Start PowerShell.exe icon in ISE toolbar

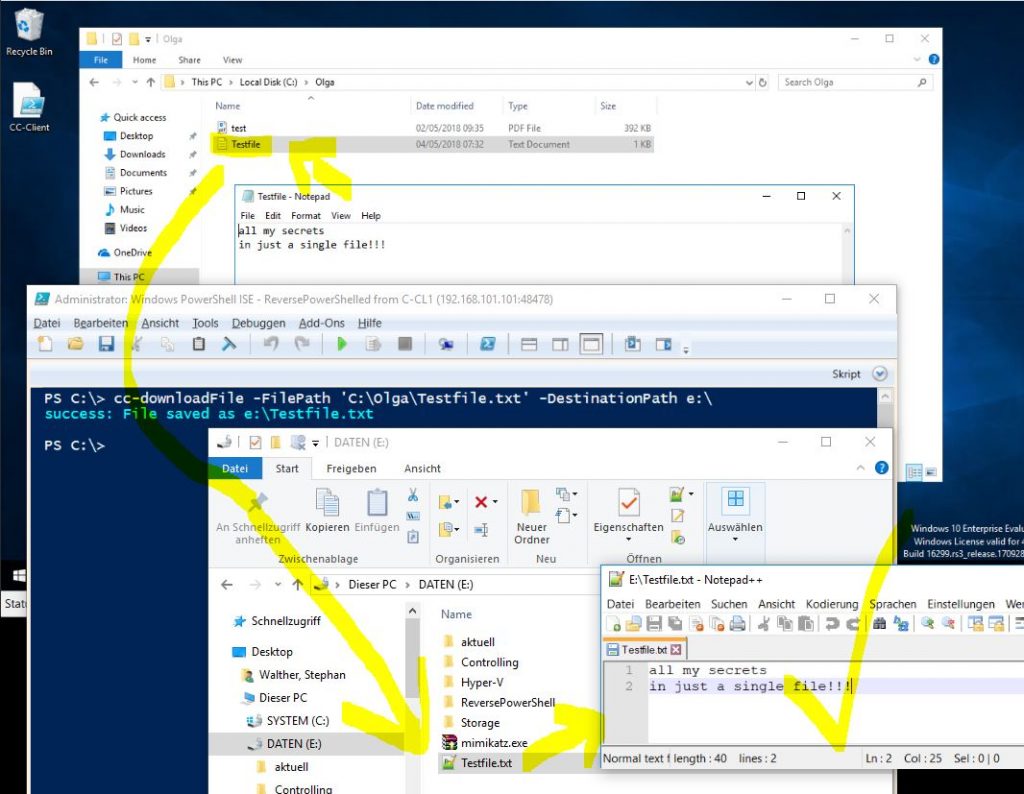tap(487, 344)
